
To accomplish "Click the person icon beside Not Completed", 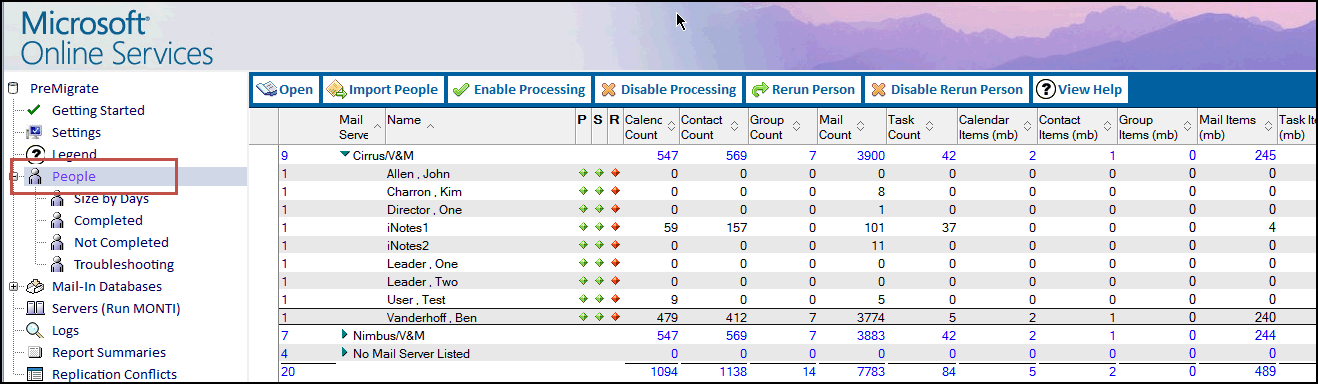I will tap(57, 242).
